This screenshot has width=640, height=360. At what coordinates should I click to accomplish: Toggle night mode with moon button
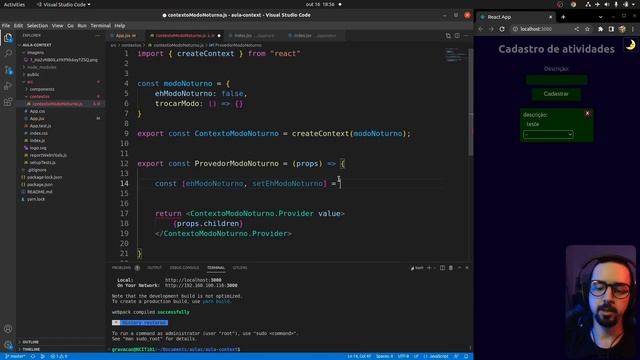pos(631,45)
